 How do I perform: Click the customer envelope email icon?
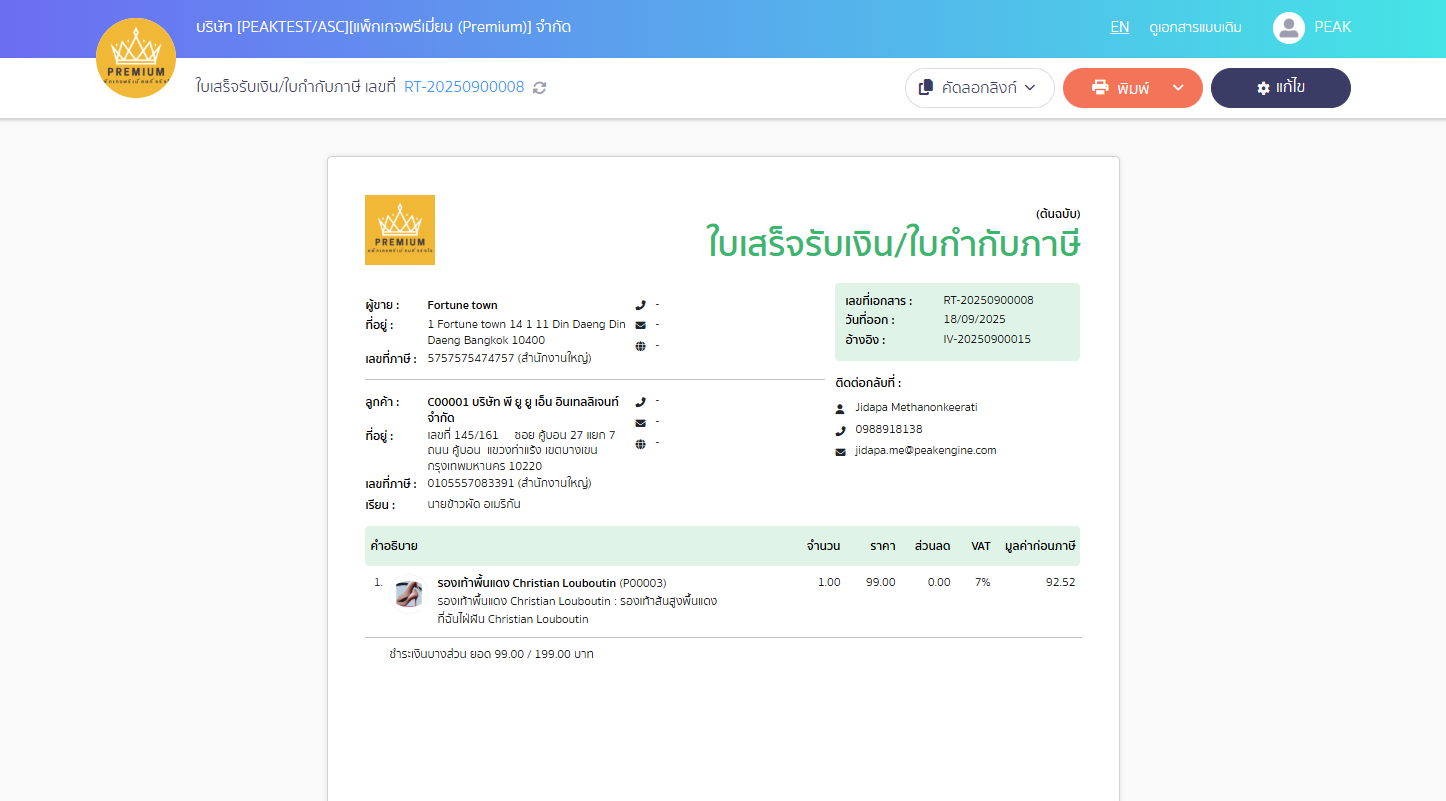tap(640, 422)
